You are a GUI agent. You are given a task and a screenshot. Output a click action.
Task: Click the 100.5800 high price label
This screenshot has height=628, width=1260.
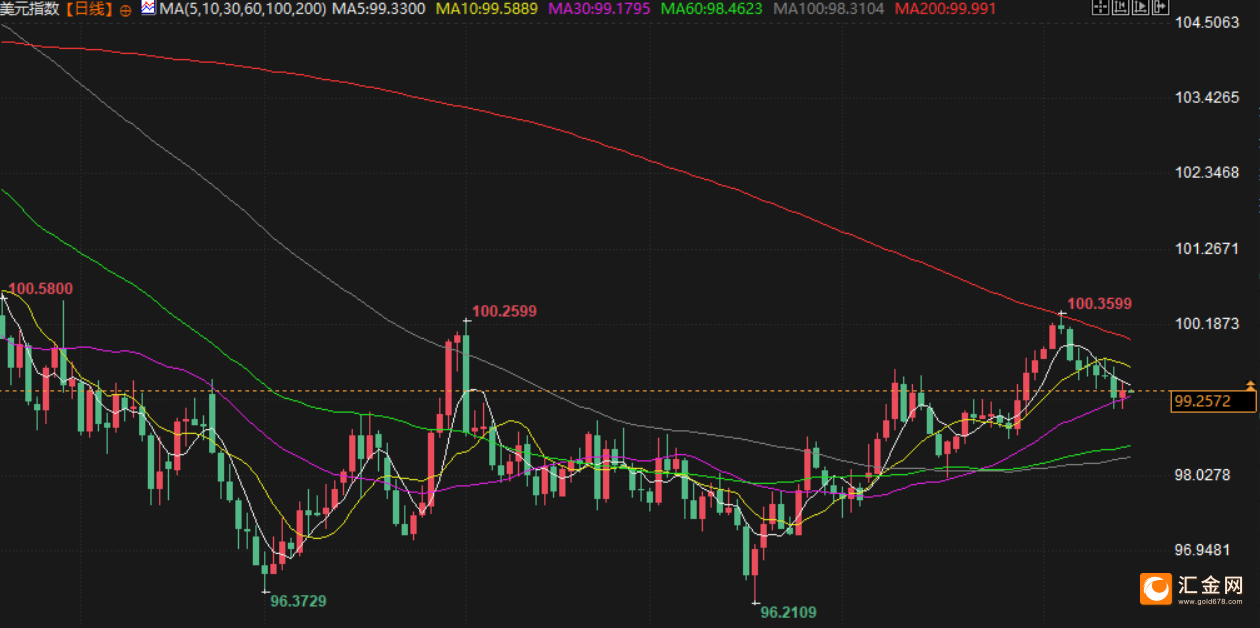tap(41, 289)
